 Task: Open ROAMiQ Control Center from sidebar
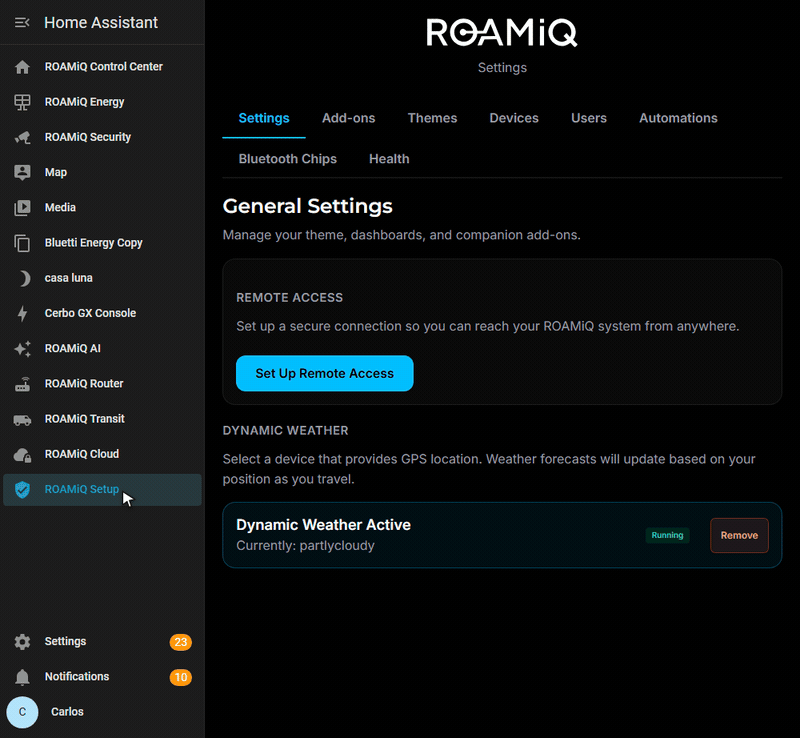pyautogui.click(x=104, y=67)
